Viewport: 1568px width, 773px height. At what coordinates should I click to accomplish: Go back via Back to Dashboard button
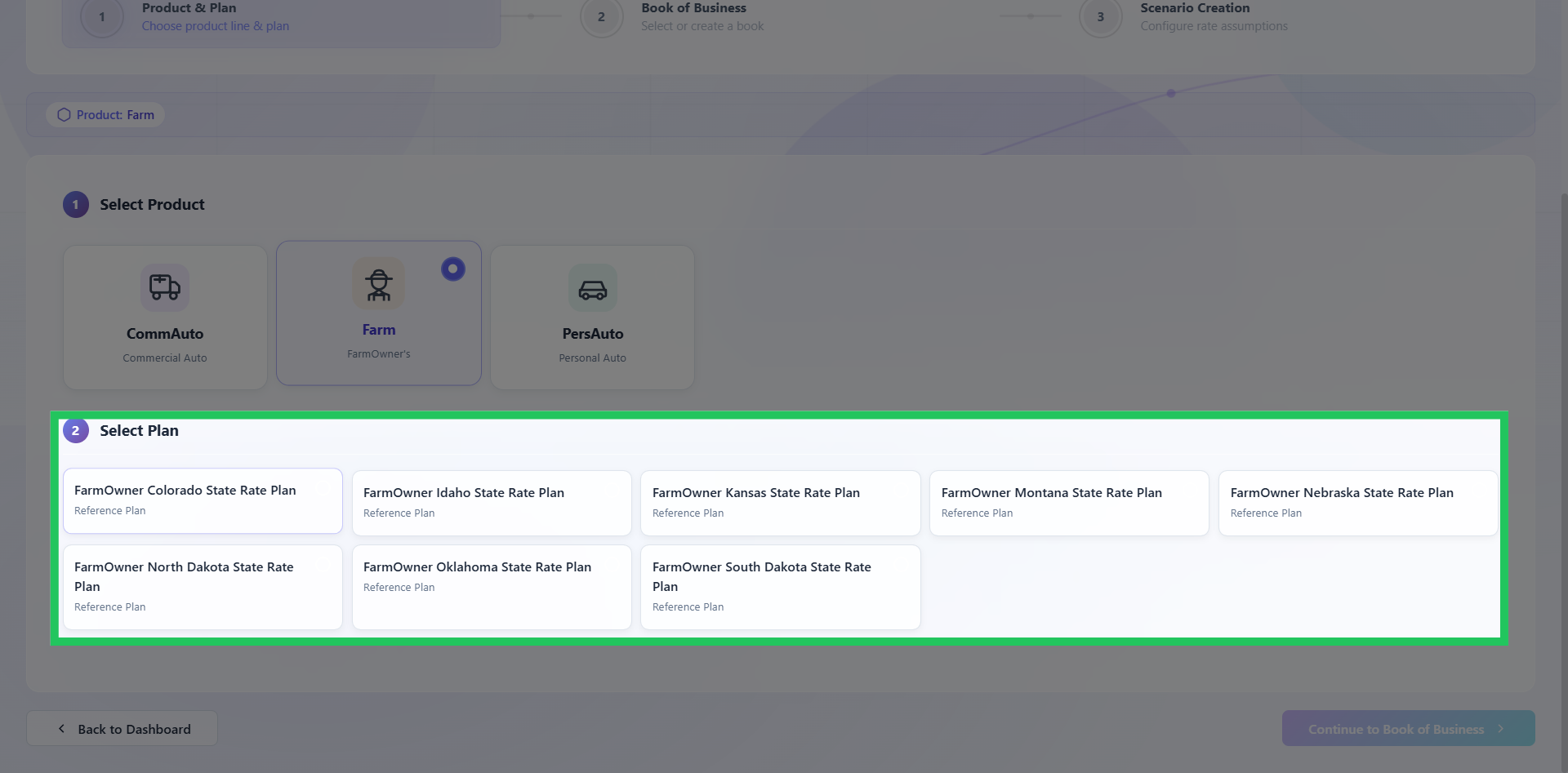click(122, 728)
